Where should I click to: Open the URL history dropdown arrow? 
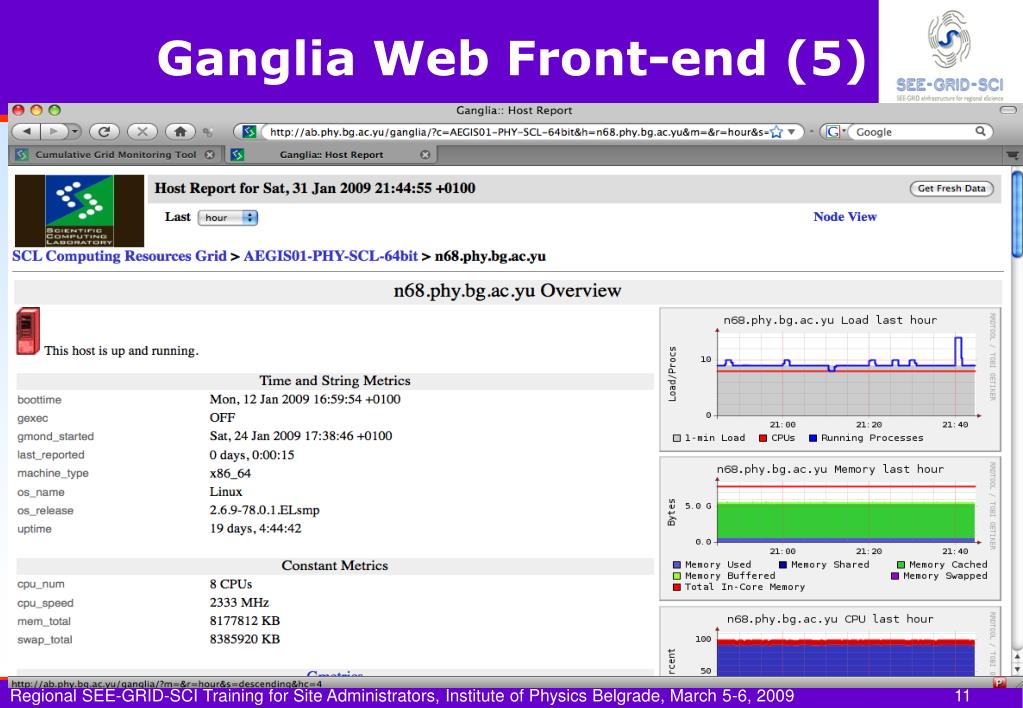pyautogui.click(x=791, y=132)
